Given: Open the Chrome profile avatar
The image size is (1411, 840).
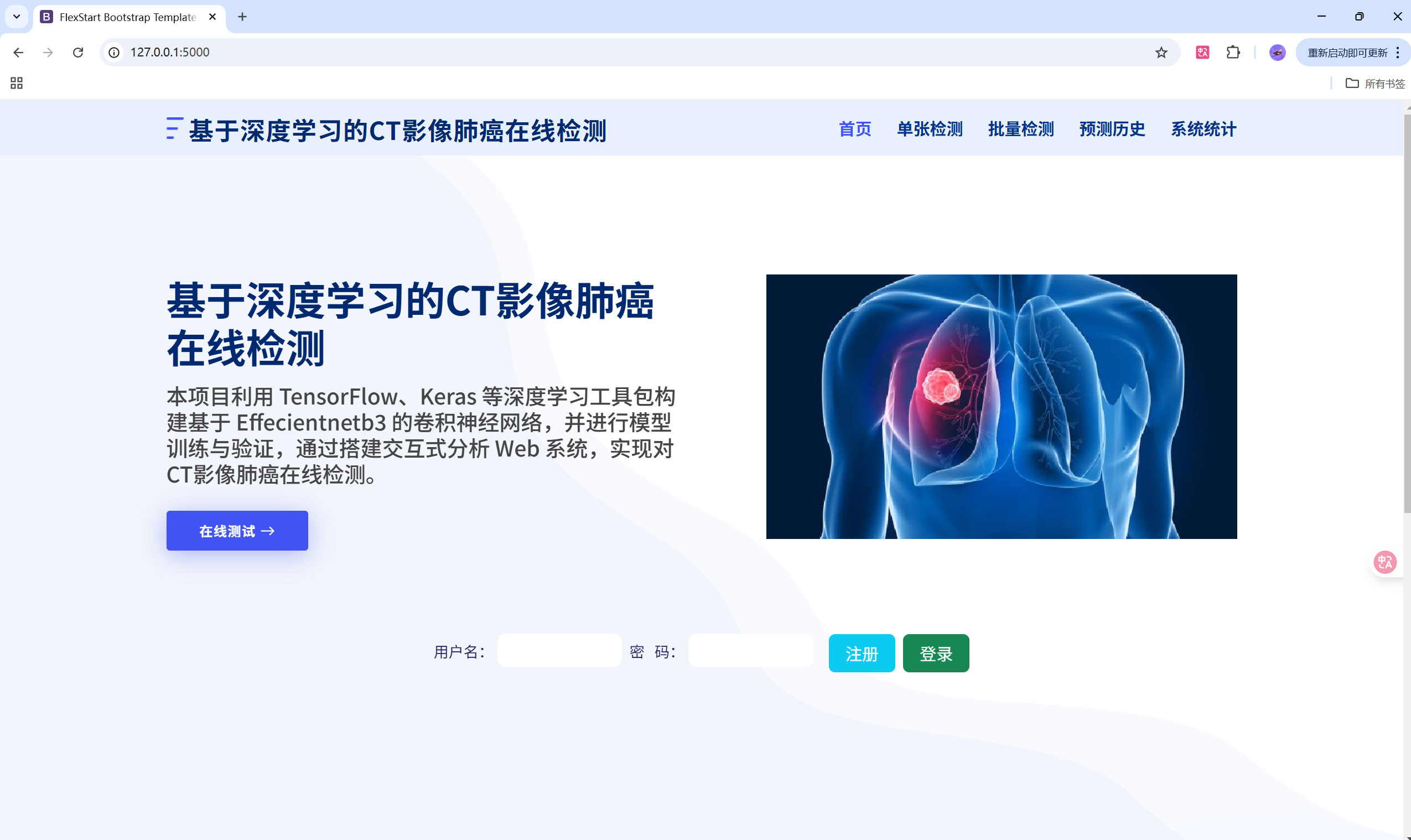Looking at the screenshot, I should (1277, 52).
